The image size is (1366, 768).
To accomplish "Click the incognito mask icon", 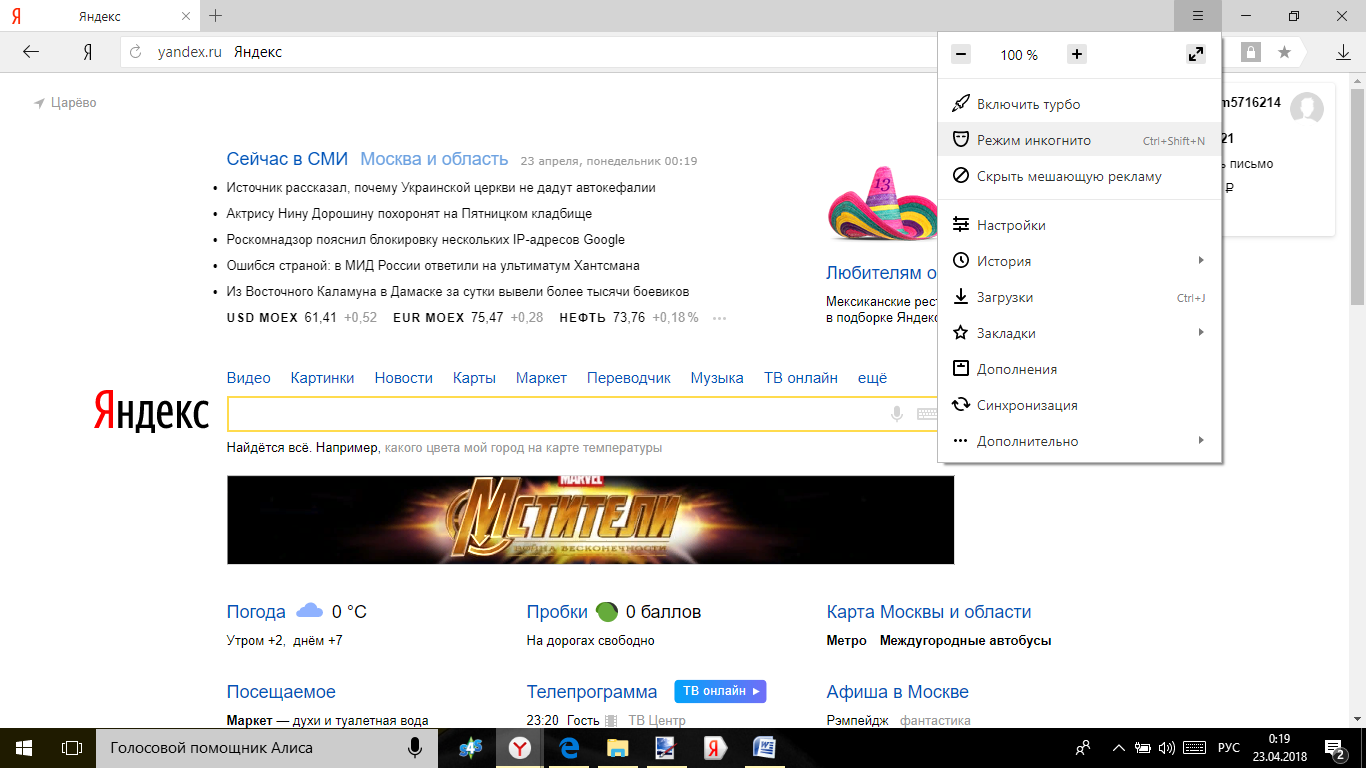I will [961, 140].
